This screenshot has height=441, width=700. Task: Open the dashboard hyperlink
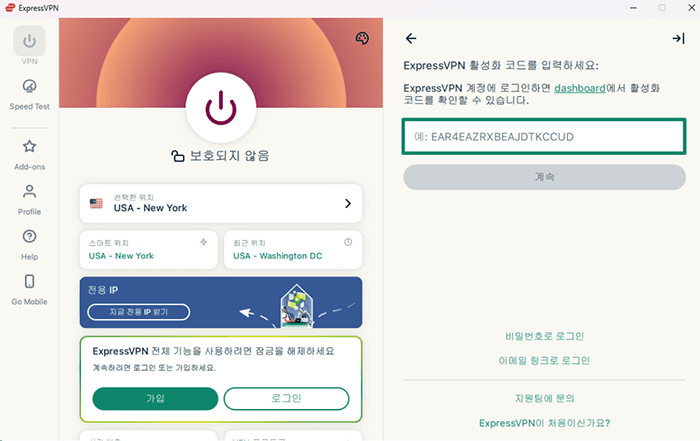579,88
